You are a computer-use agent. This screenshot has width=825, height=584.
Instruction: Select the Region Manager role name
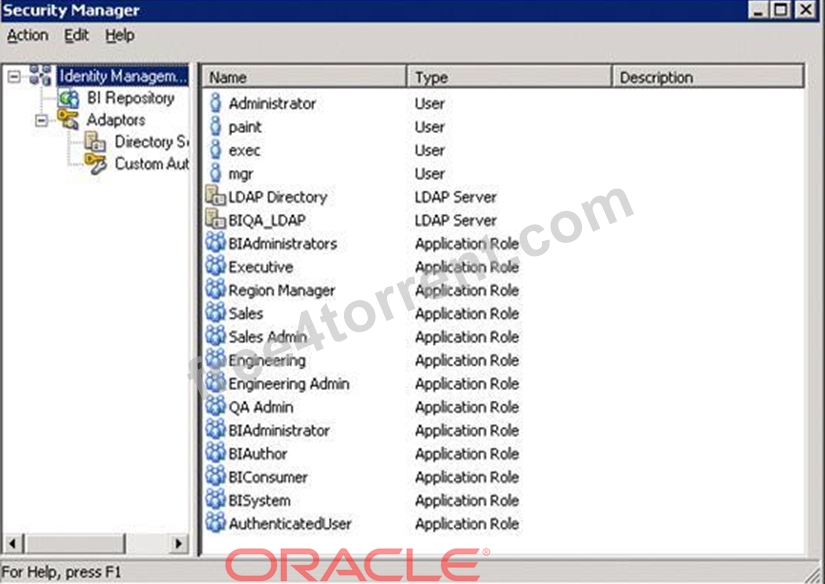coord(281,290)
